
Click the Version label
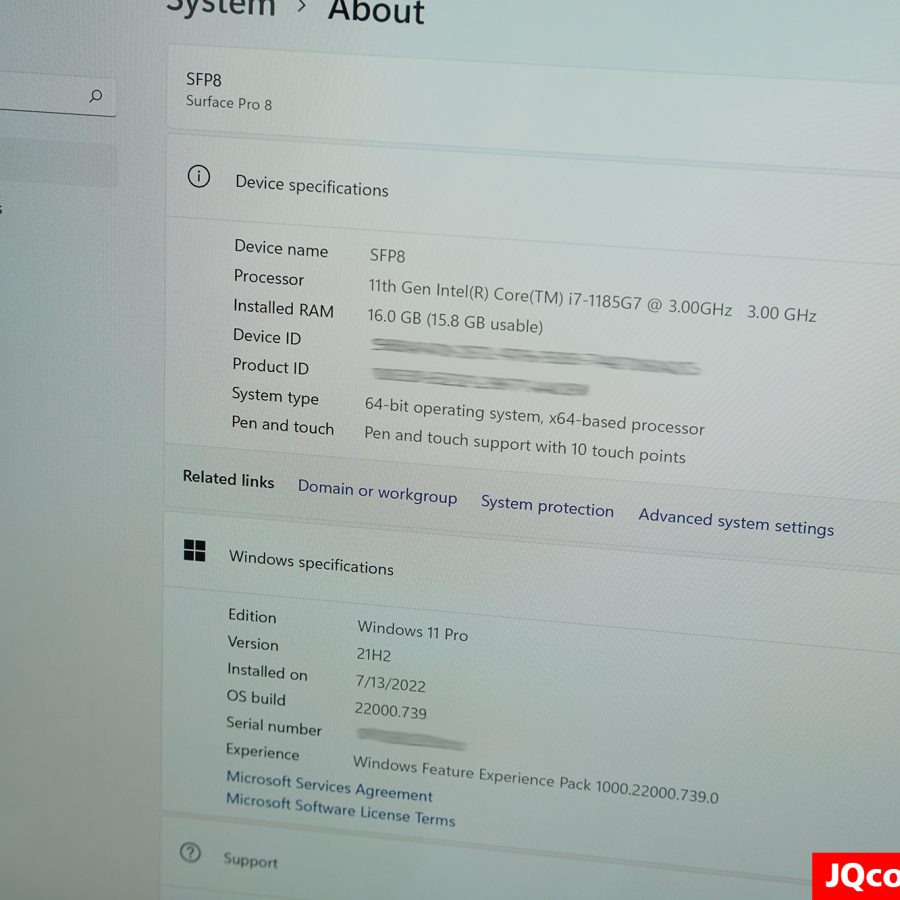pos(253,643)
